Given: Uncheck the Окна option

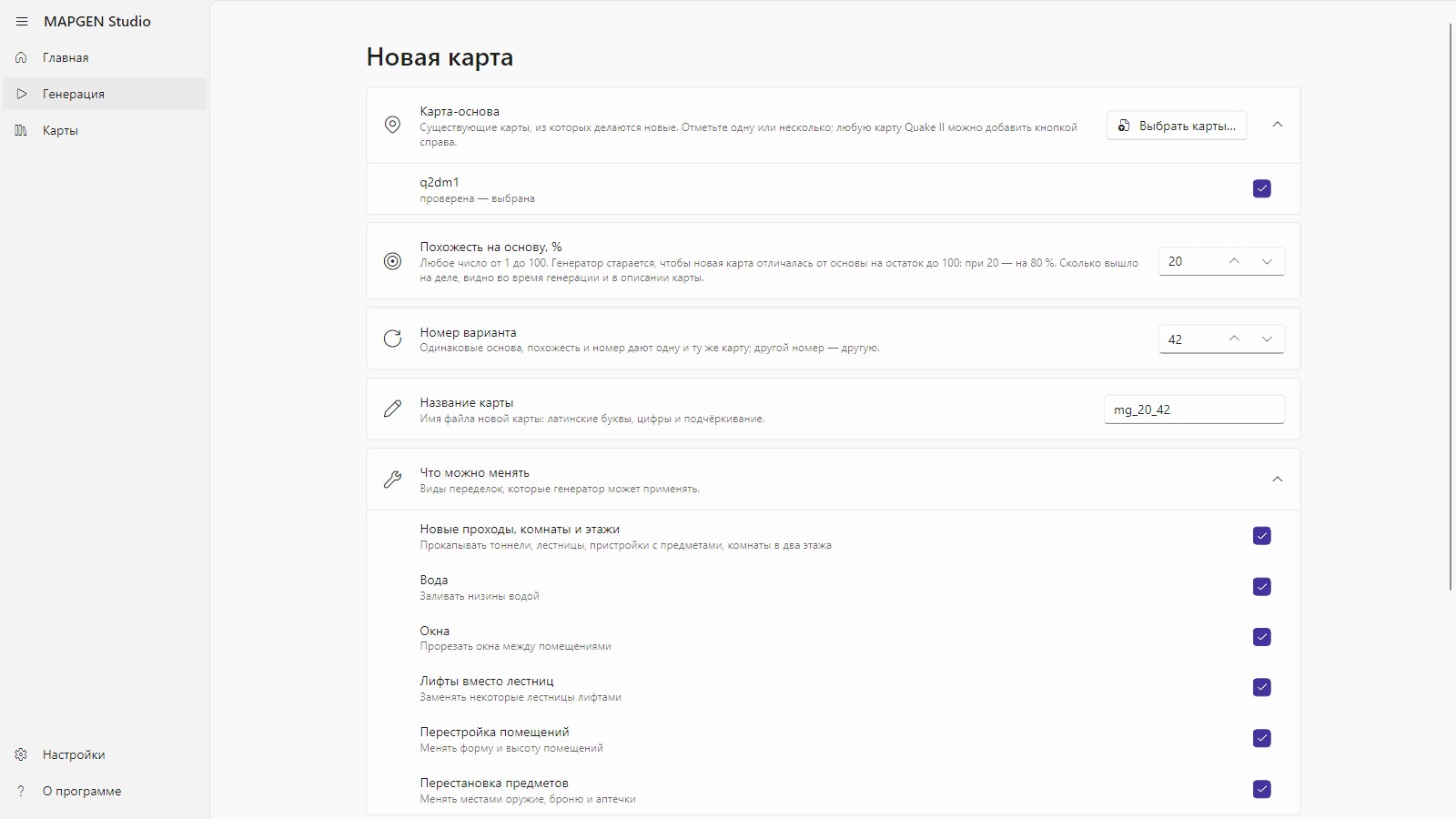Looking at the screenshot, I should [1262, 637].
